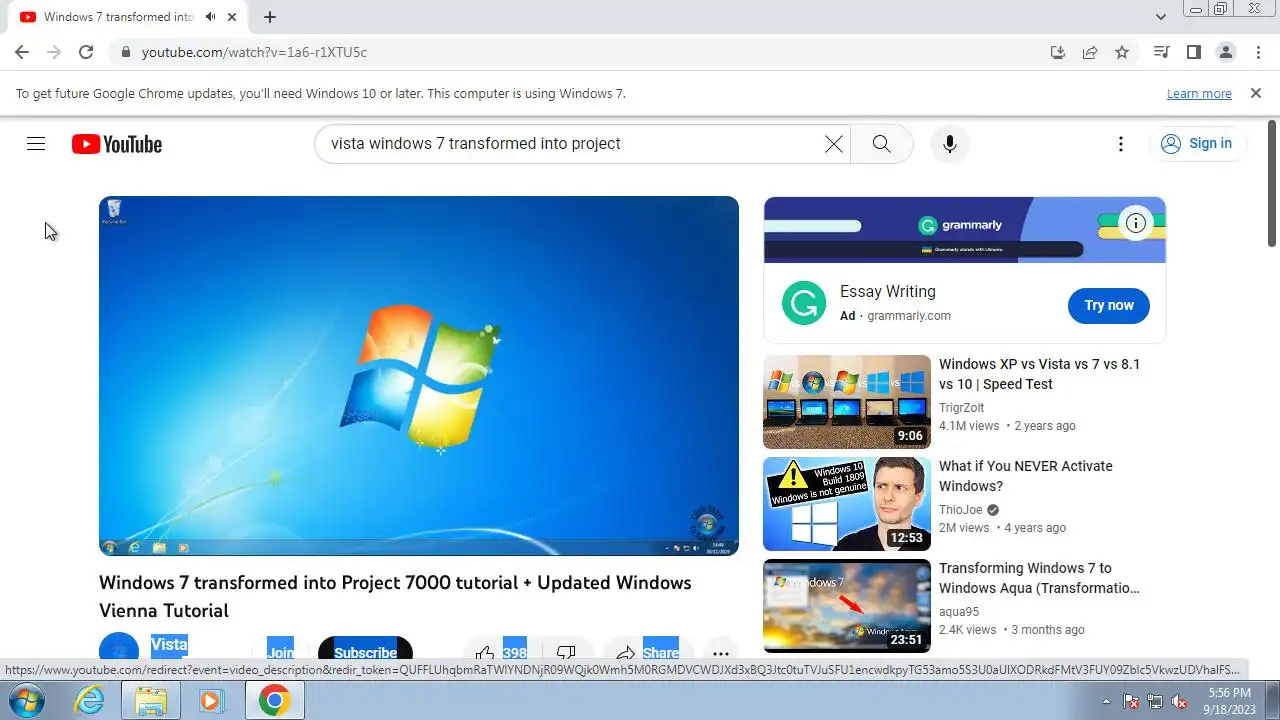1280x720 pixels.
Task: Reload the current page
Action: pos(86,52)
